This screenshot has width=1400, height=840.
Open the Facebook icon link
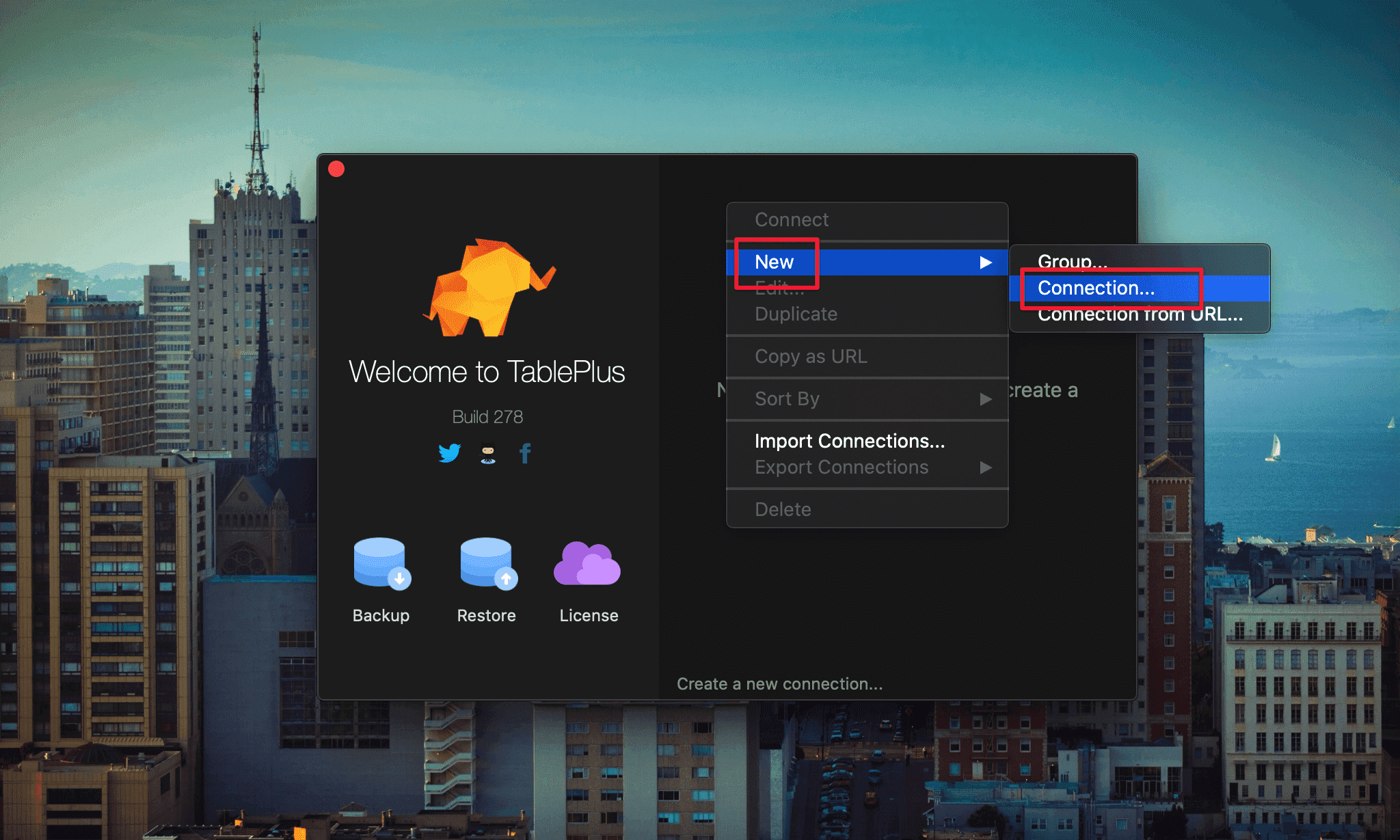(525, 453)
